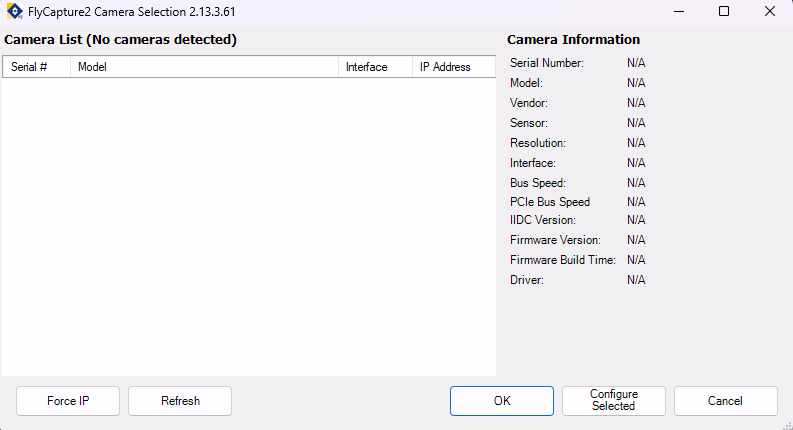Click the Interface column header
The width and height of the screenshot is (793, 430).
click(375, 67)
